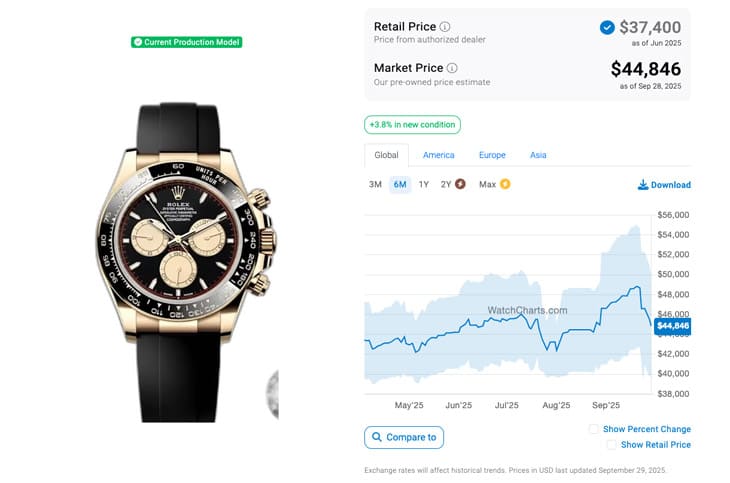The height and width of the screenshot is (483, 730).
Task: Click the Market Price info icon
Action: [452, 68]
